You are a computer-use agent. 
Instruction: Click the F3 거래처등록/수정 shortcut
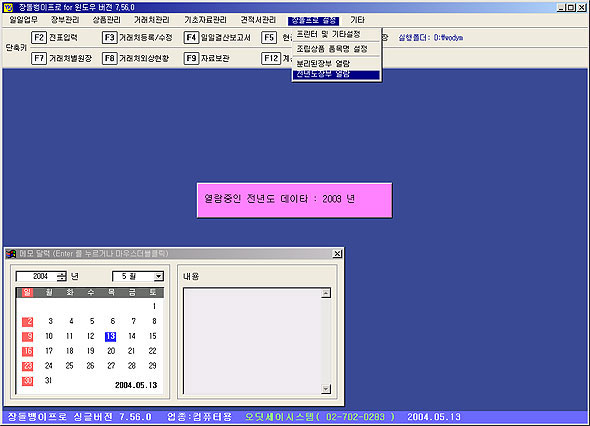137,38
